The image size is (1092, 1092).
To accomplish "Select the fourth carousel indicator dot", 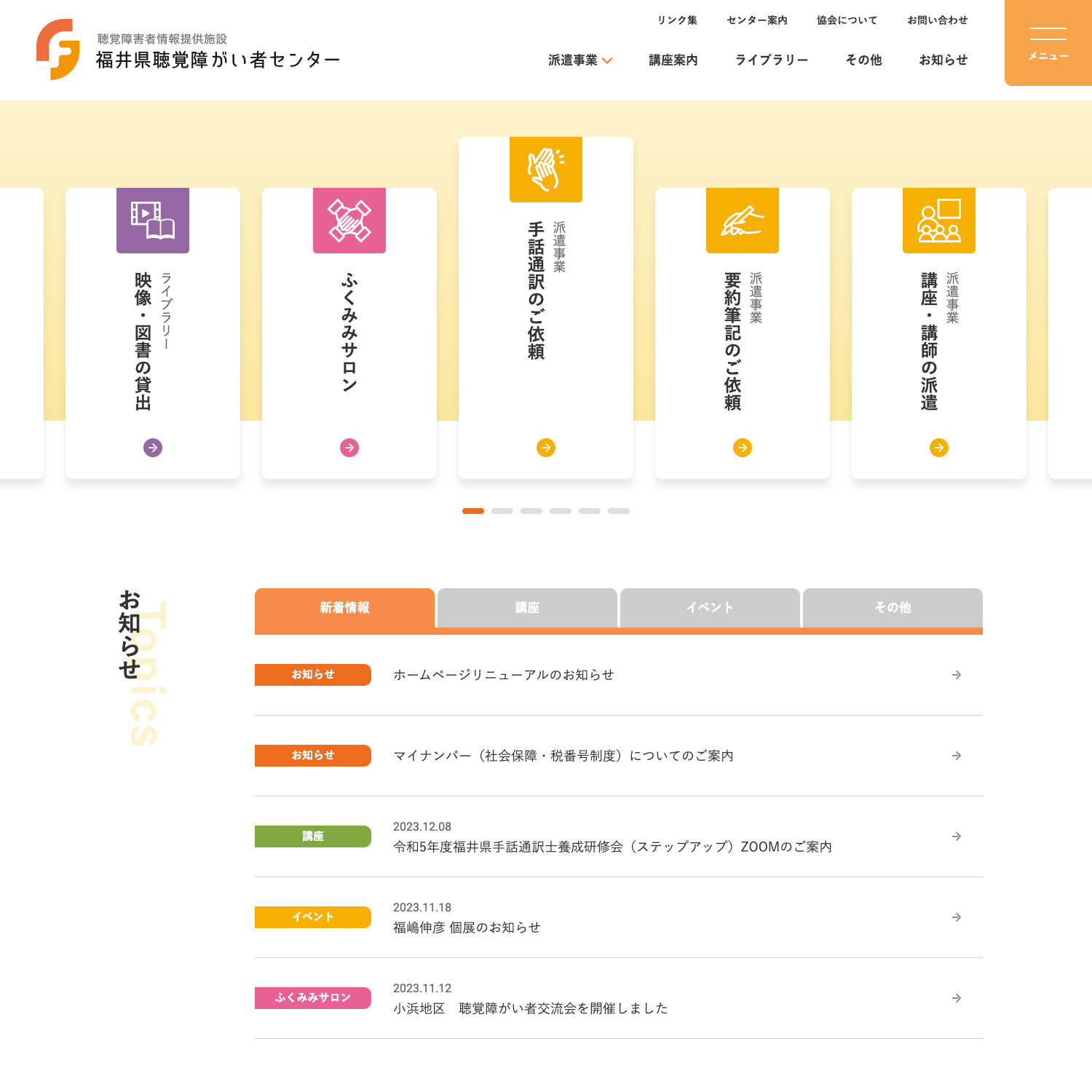I will [x=561, y=511].
